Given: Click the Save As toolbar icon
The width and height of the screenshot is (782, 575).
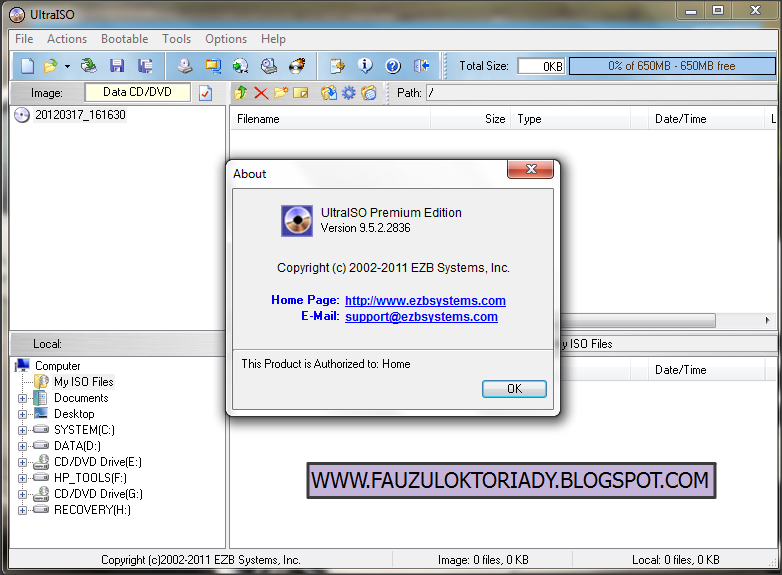Looking at the screenshot, I should (145, 66).
